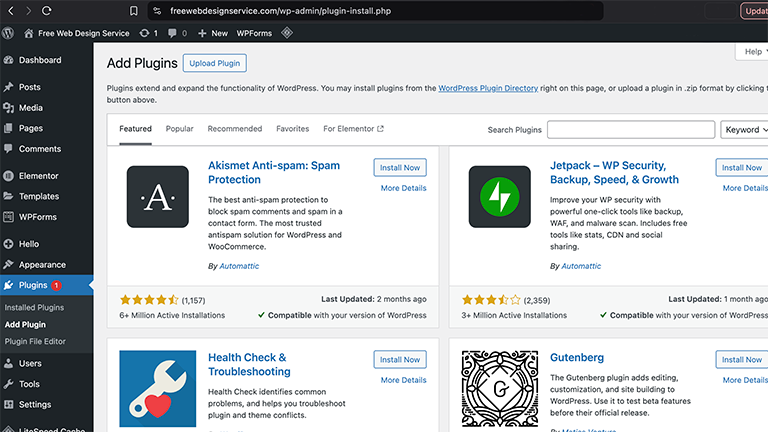Open site settings icon in the address bar
The height and width of the screenshot is (432, 768).
coord(157,11)
